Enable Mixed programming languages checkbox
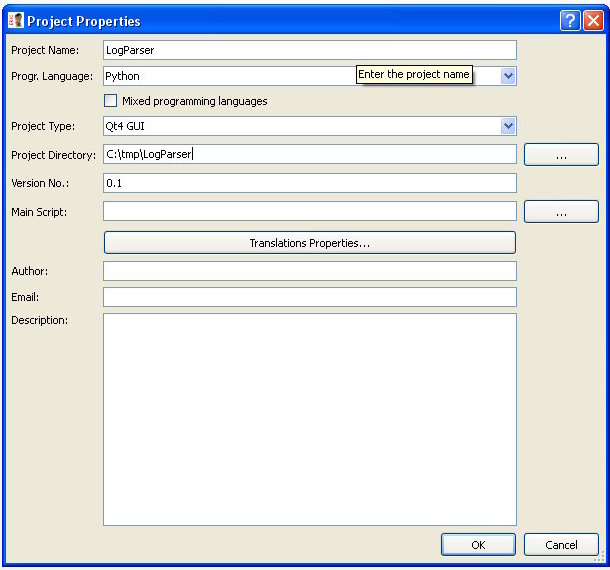 (x=111, y=101)
